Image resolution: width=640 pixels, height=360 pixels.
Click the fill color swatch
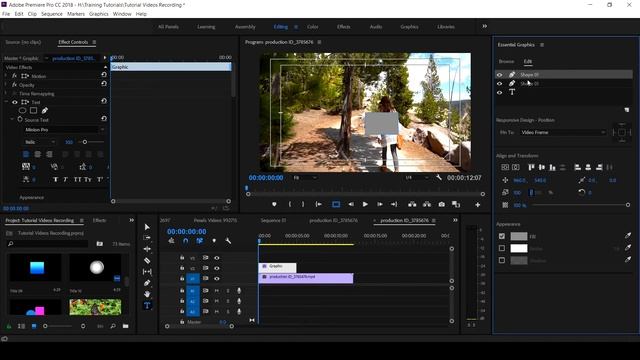[519, 236]
